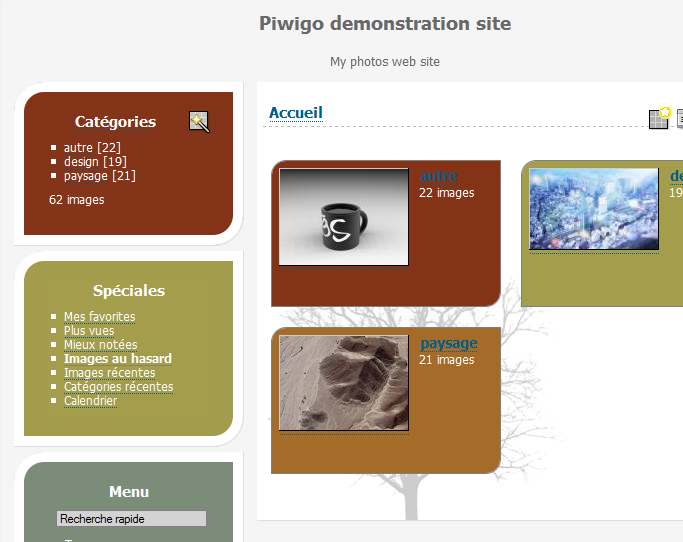This screenshot has width=683, height=542.
Task: Select Plus vues in Spéciales menu
Action: [x=89, y=331]
